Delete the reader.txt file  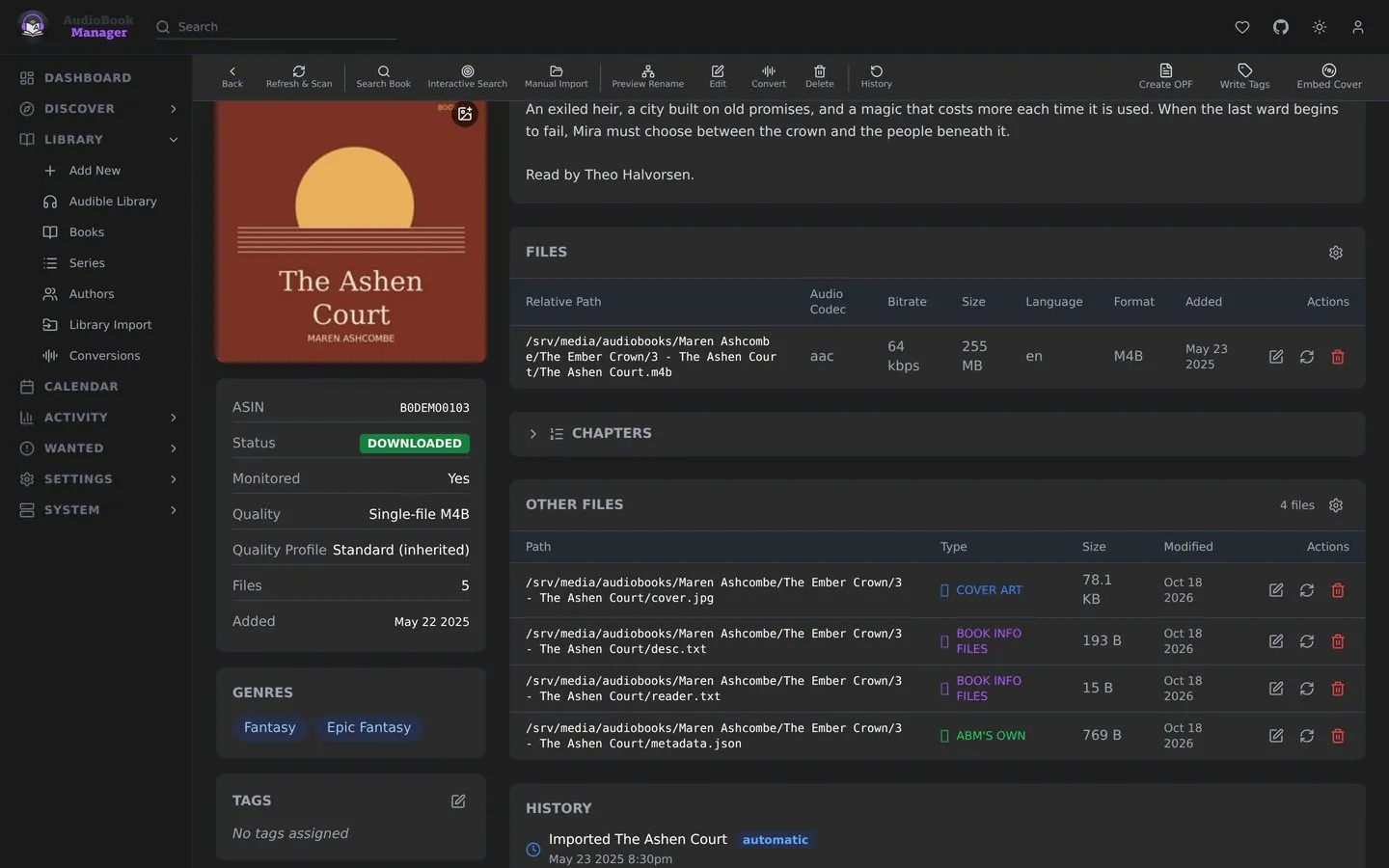[x=1338, y=689]
